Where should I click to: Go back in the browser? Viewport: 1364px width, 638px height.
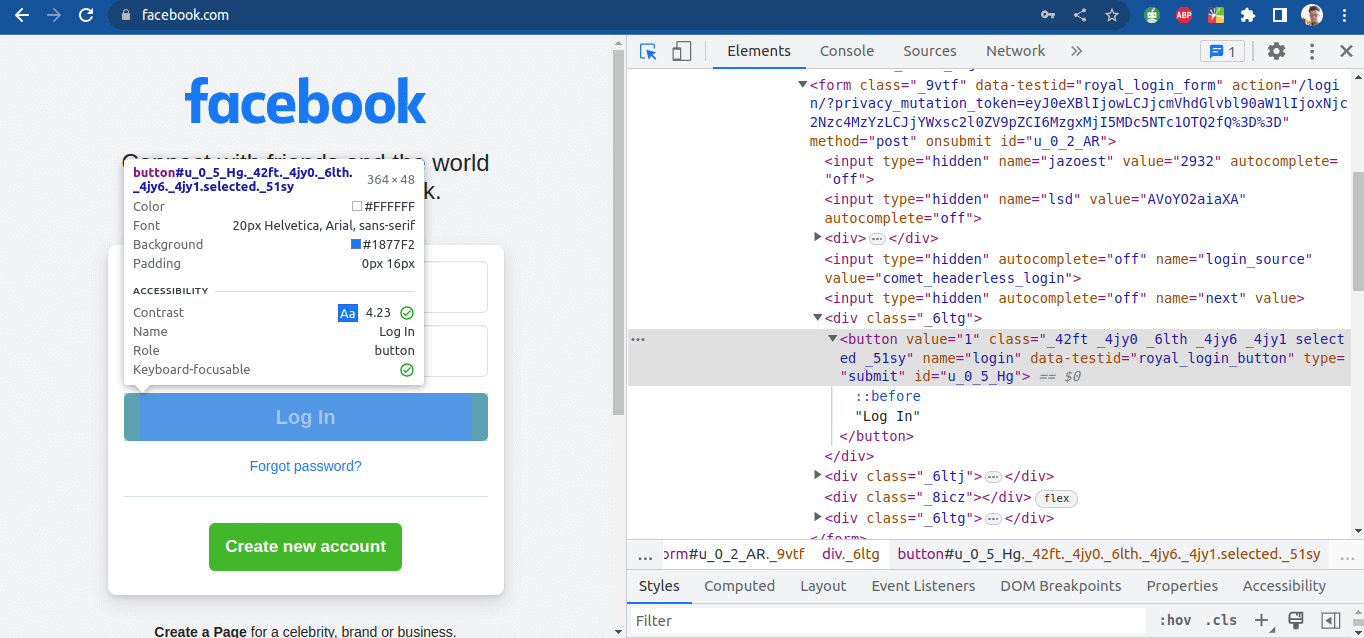point(22,15)
